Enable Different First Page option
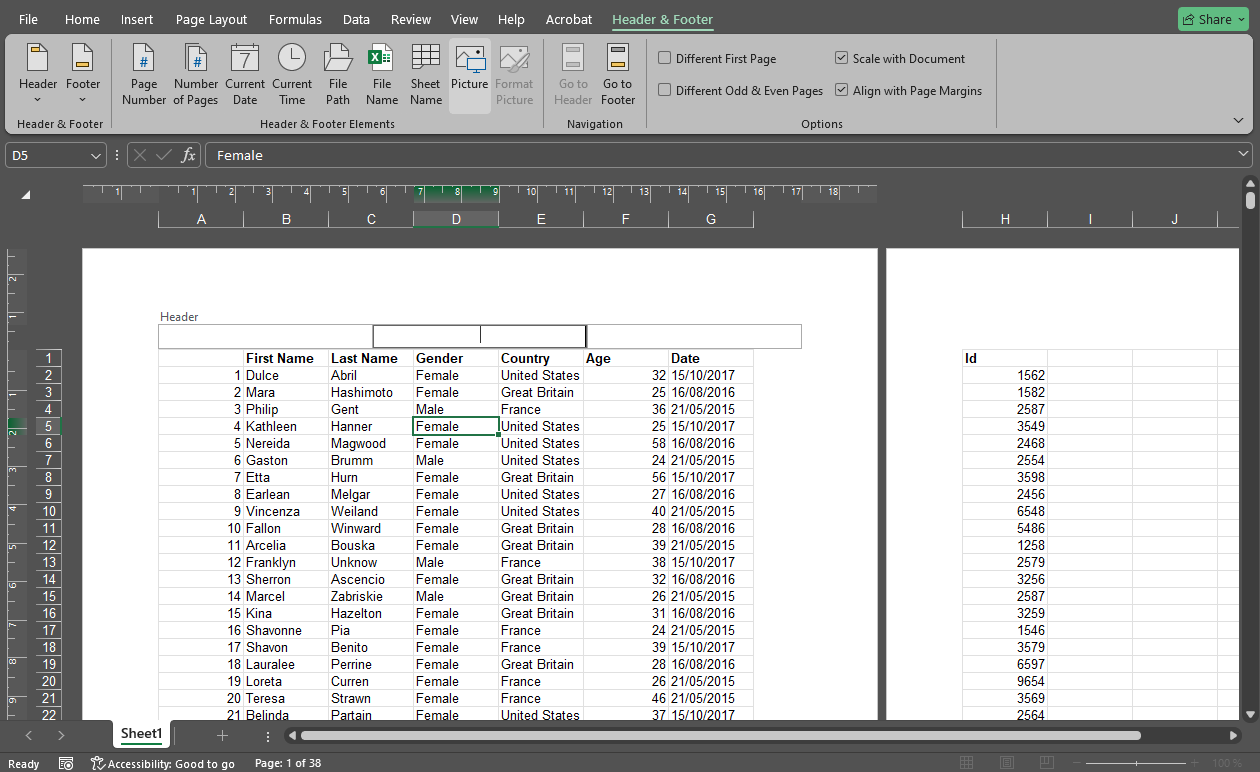The width and height of the screenshot is (1260, 772). pos(717,58)
